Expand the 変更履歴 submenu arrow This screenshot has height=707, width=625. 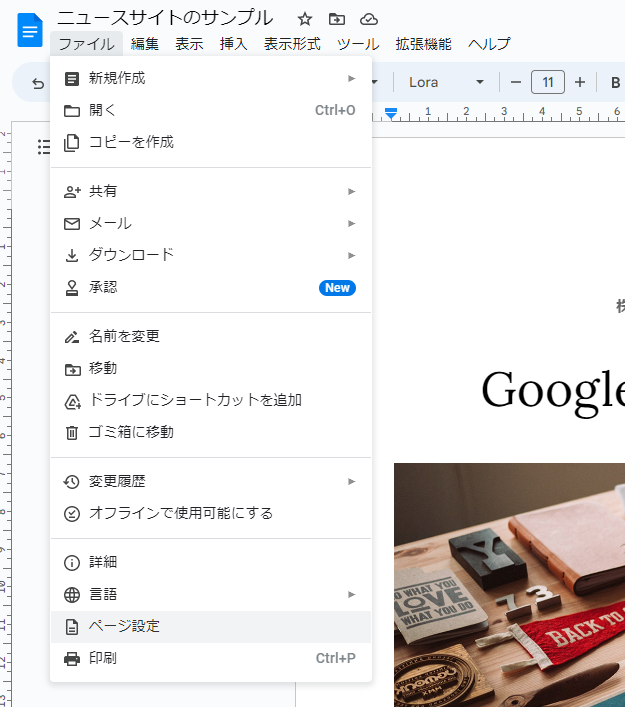pyautogui.click(x=352, y=482)
